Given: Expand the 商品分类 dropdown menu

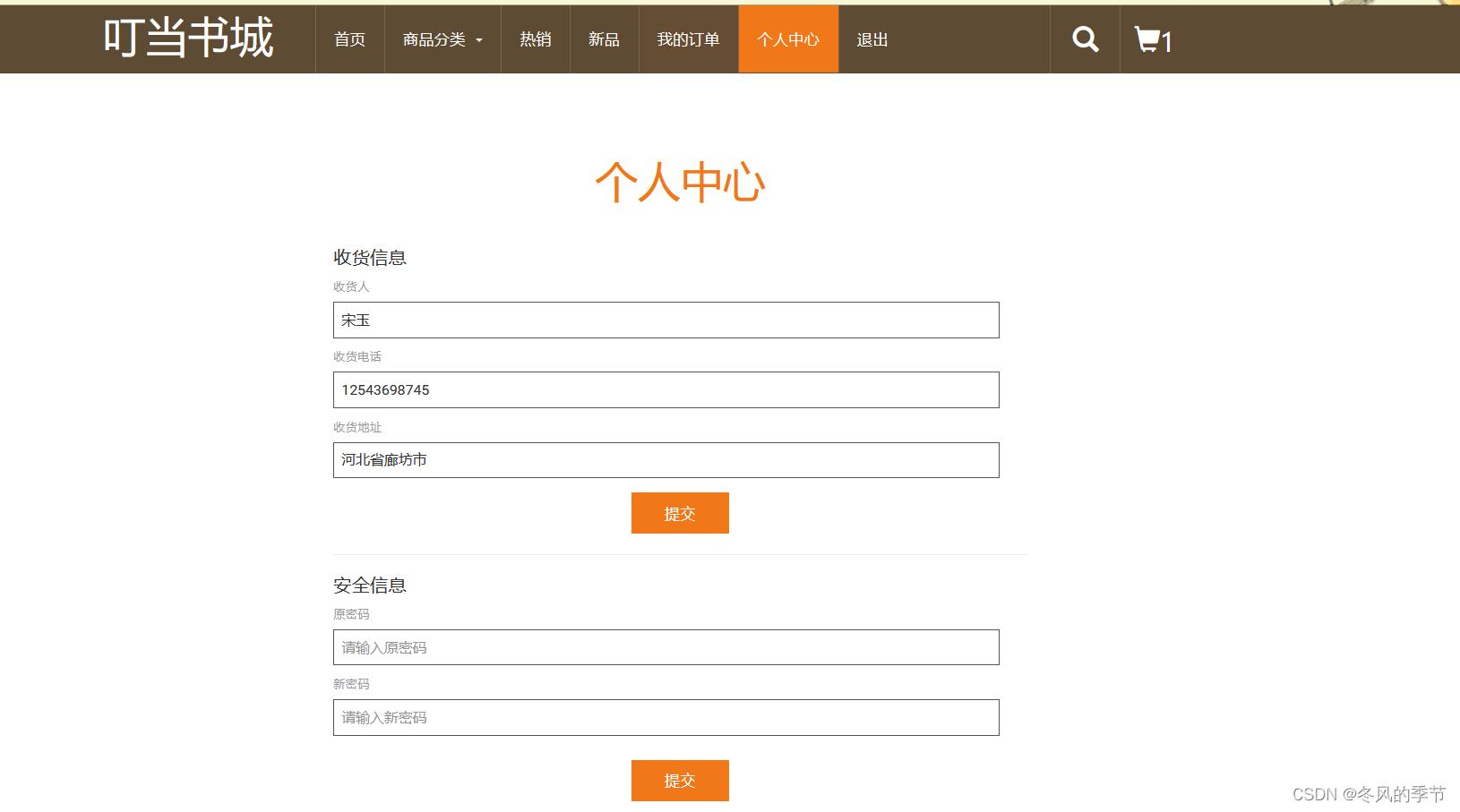Looking at the screenshot, I should pyautogui.click(x=436, y=38).
